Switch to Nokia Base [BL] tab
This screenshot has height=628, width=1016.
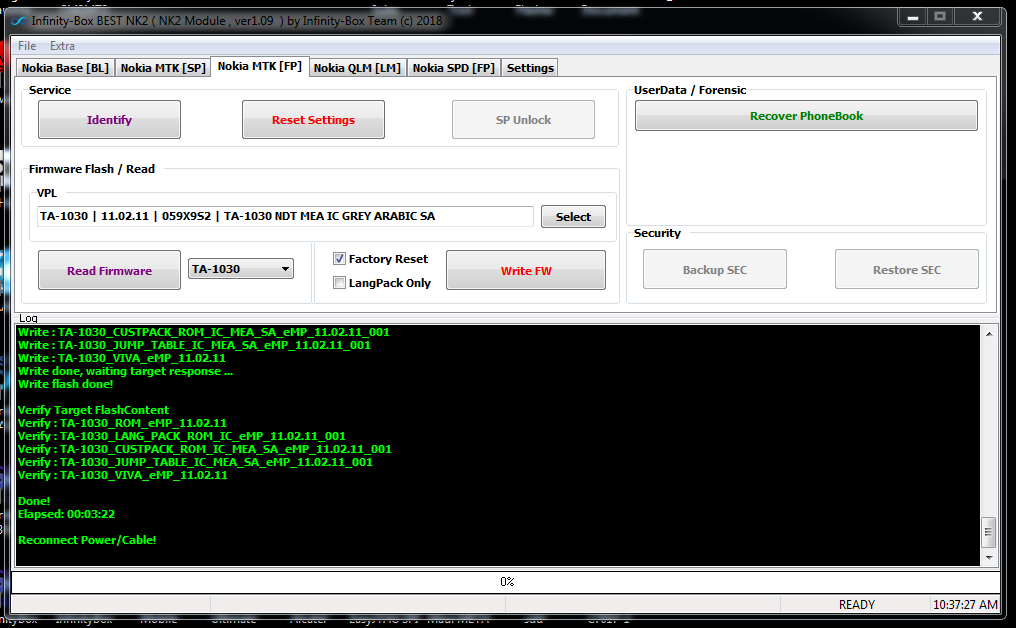[x=65, y=68]
